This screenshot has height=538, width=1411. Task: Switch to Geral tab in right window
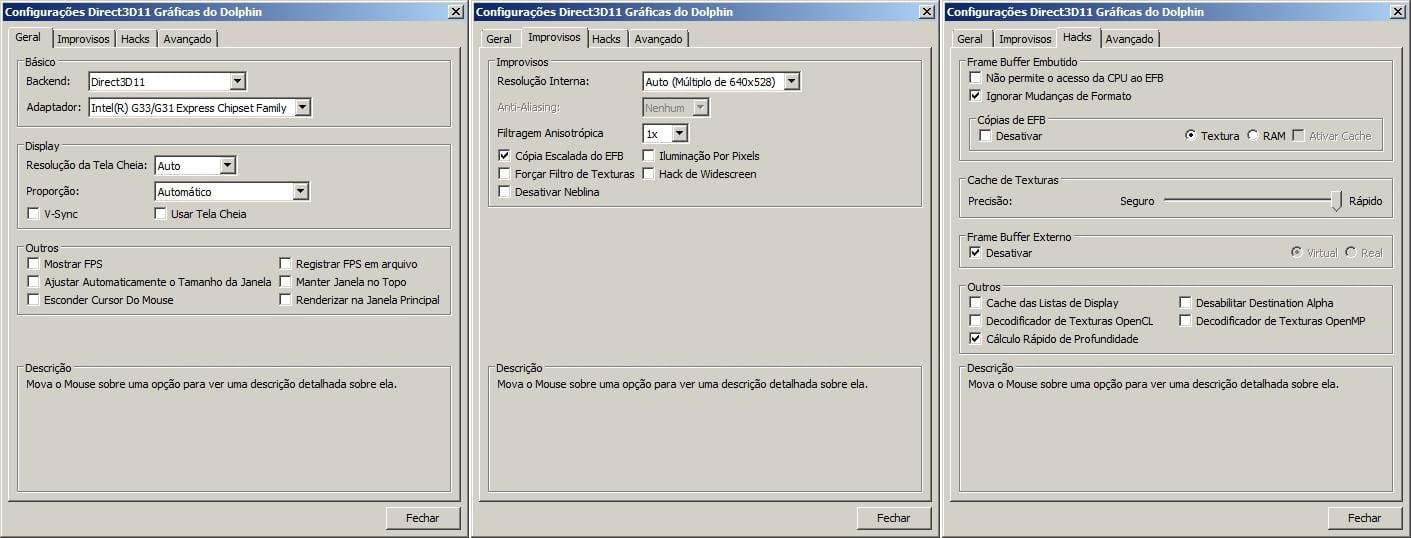[970, 39]
